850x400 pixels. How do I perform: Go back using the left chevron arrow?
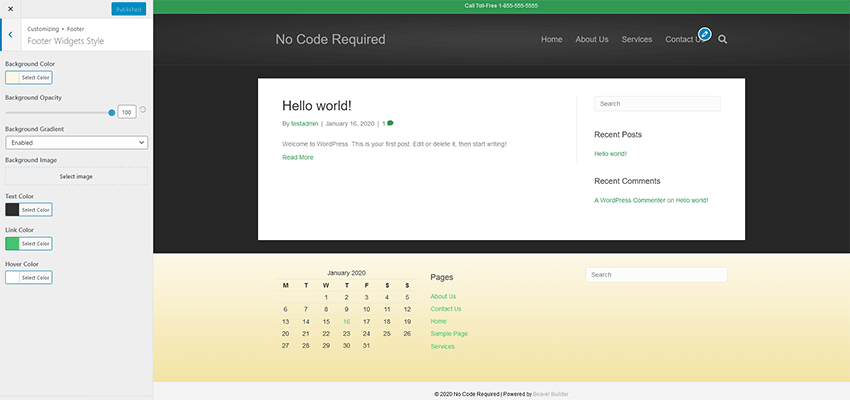(x=9, y=35)
